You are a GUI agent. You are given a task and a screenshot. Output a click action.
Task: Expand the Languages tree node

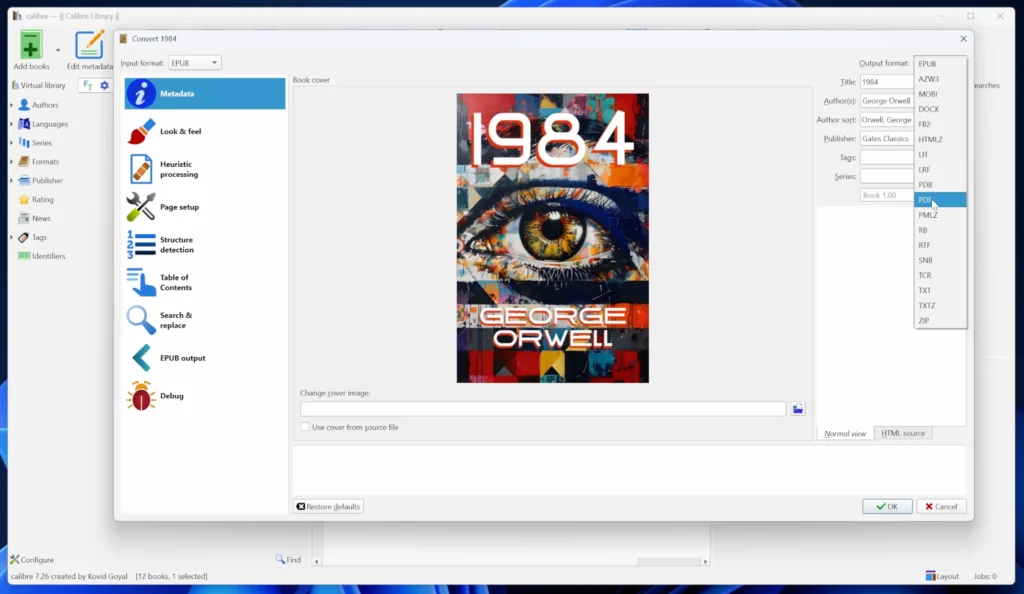click(x=11, y=123)
